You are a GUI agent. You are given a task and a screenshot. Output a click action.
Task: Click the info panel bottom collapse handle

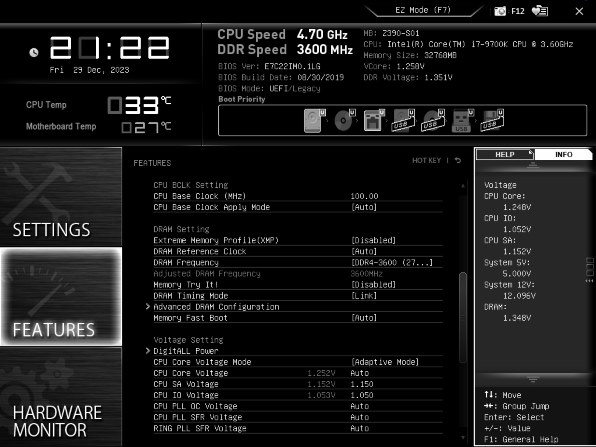coord(533,379)
